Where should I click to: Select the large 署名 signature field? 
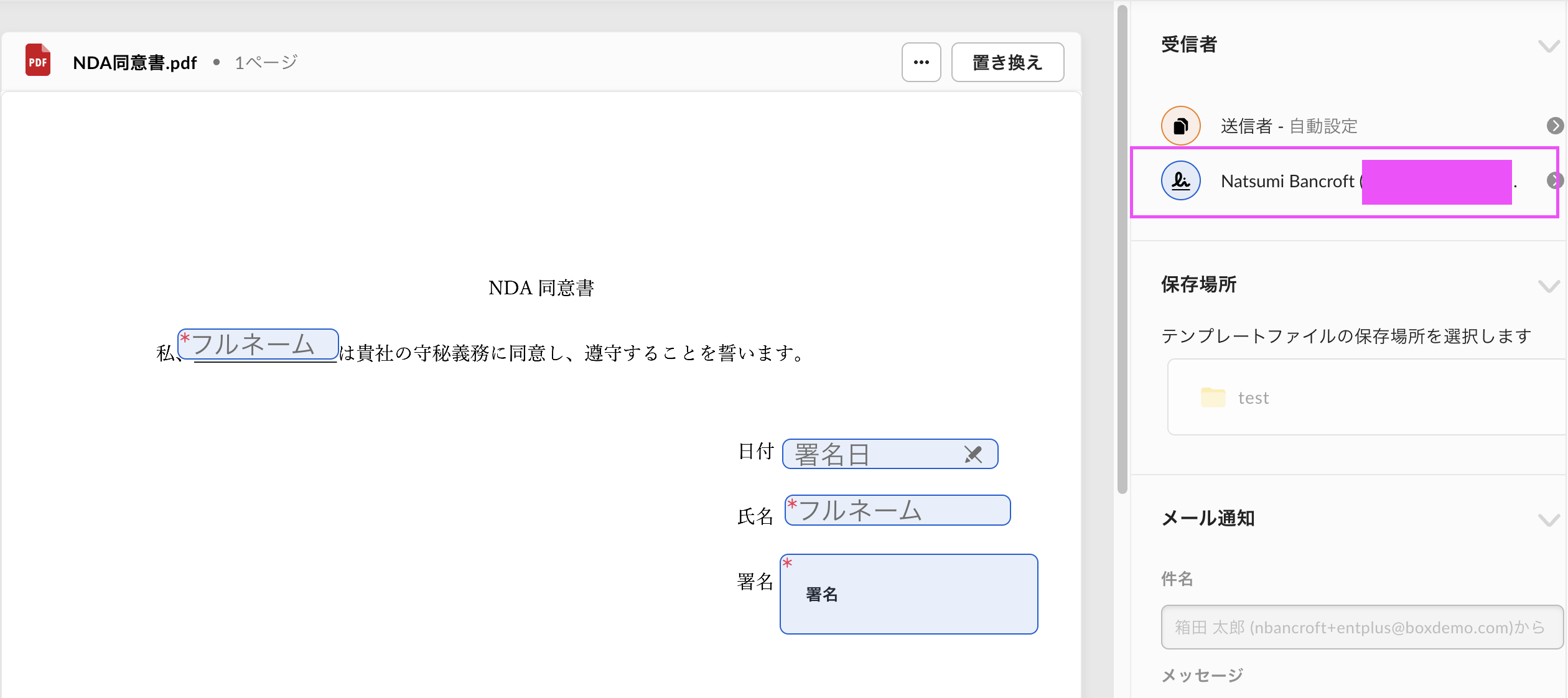(x=908, y=594)
